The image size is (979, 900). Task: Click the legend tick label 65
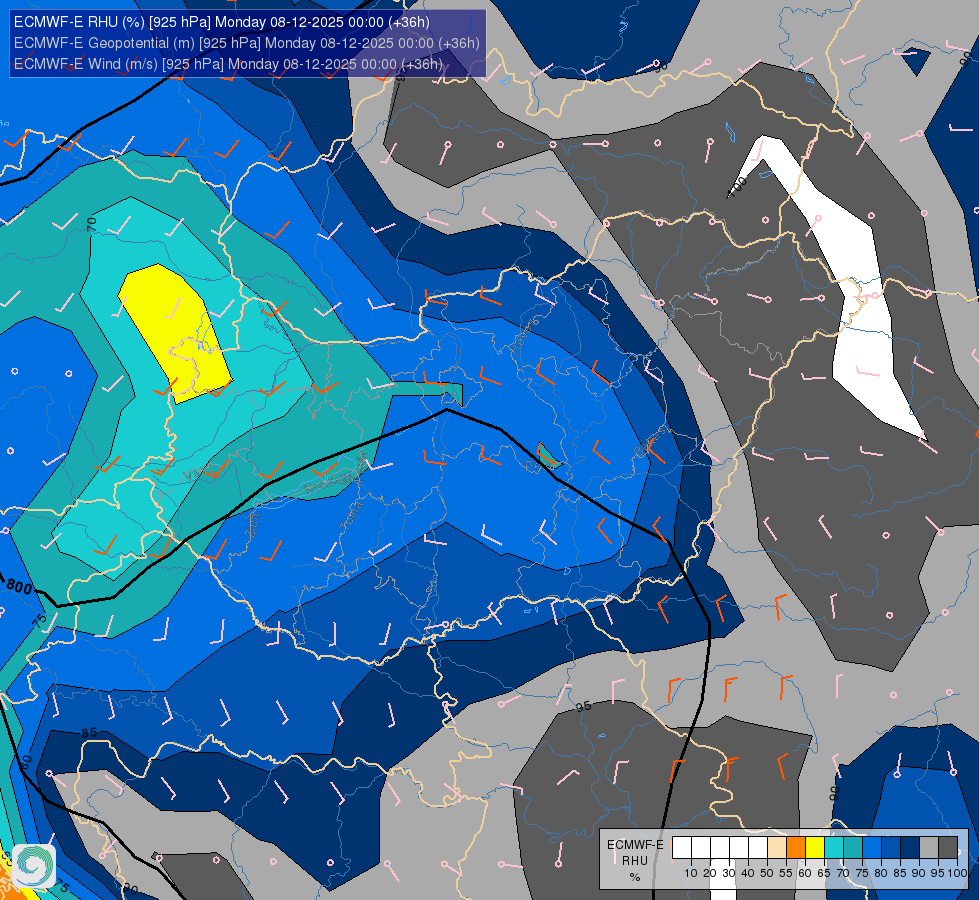pyautogui.click(x=824, y=873)
